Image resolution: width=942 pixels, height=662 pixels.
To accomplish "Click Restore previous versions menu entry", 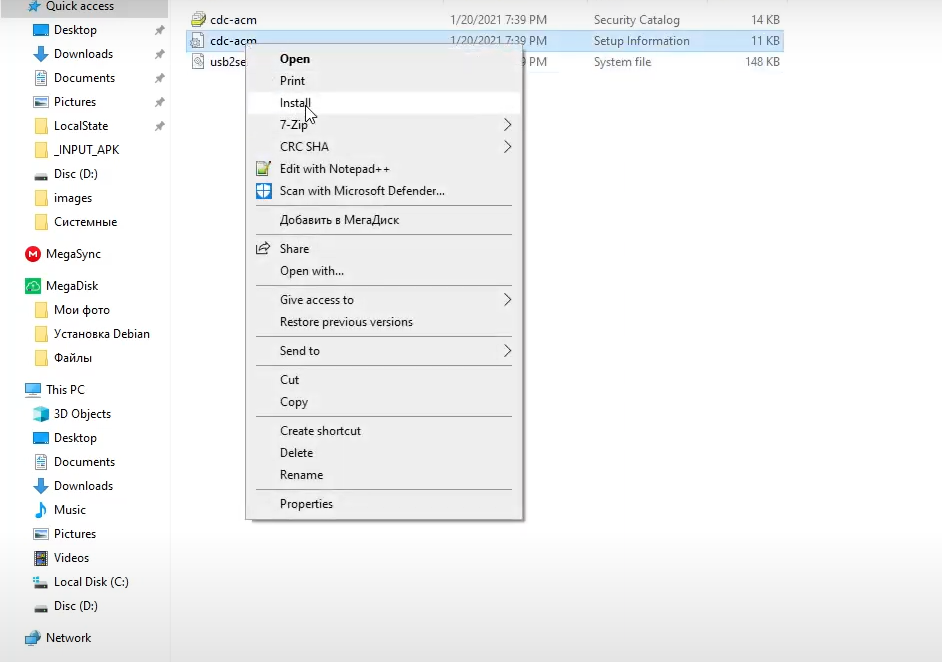I will pos(346,322).
